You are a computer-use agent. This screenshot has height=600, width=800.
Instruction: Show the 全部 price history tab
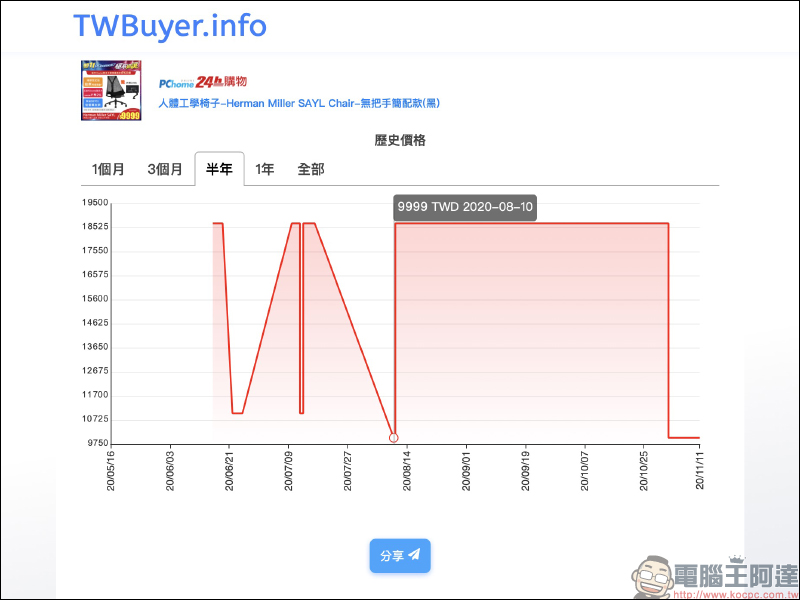tap(311, 169)
